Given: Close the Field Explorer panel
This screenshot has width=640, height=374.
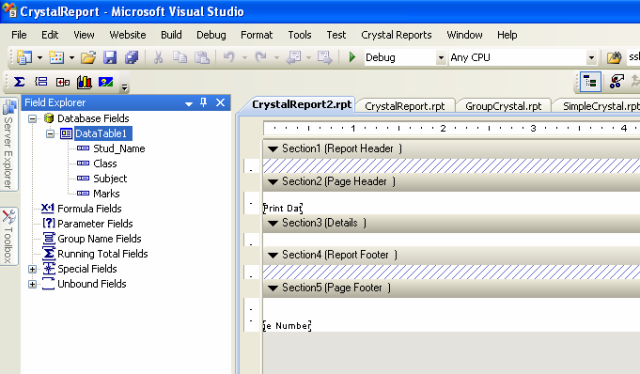Looking at the screenshot, I should click(x=220, y=102).
